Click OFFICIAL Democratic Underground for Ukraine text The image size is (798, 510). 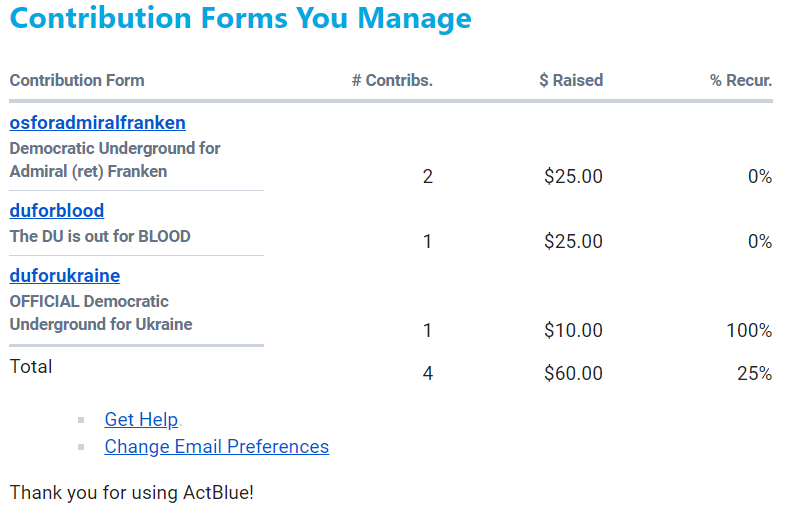point(100,313)
